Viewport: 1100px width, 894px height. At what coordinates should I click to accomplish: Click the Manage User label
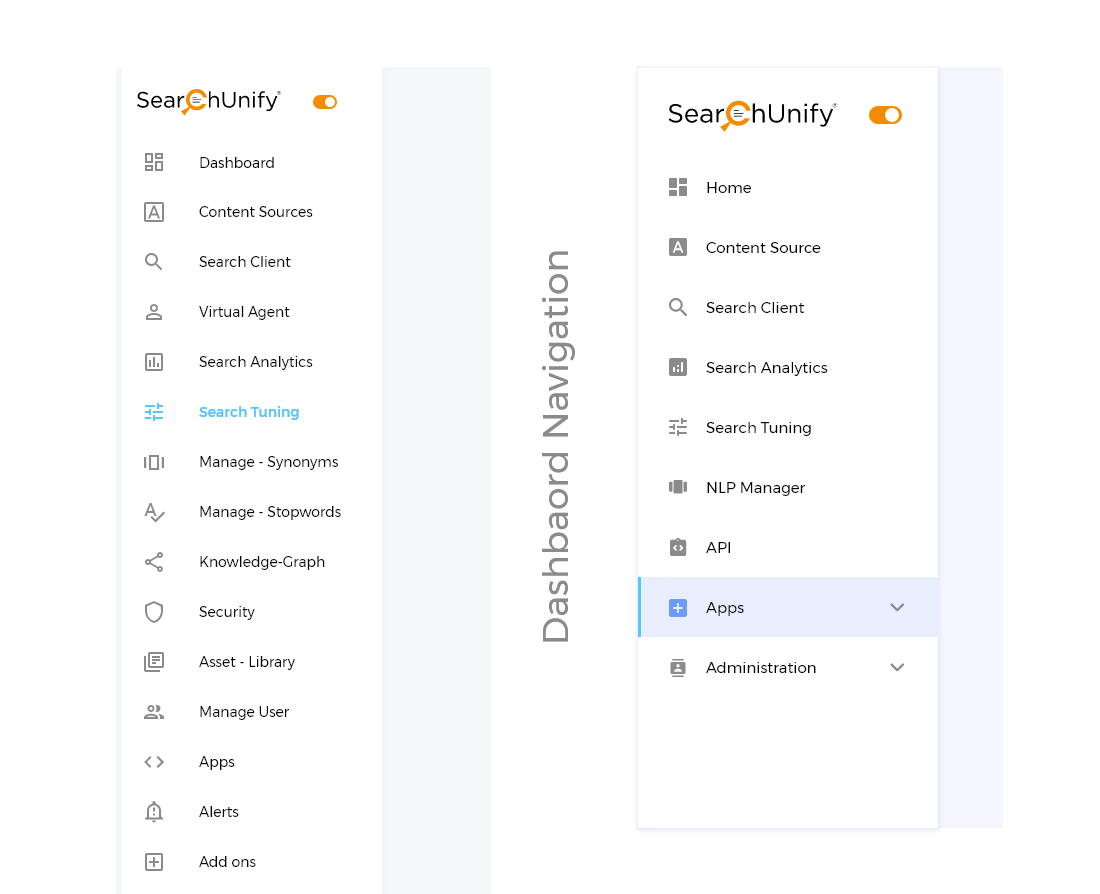click(244, 712)
